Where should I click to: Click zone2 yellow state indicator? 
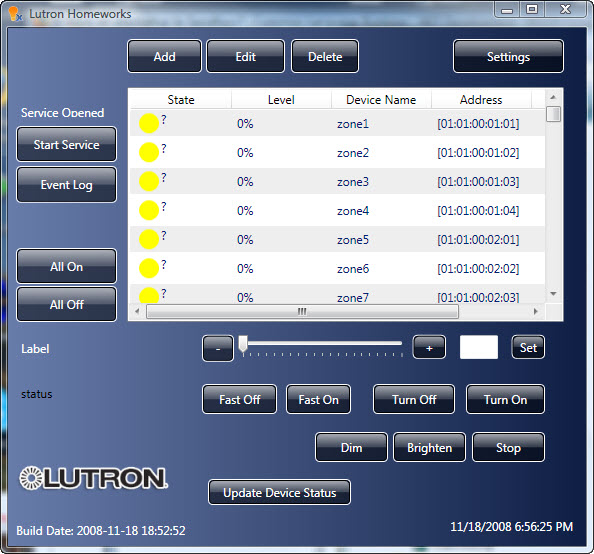pyautogui.click(x=149, y=152)
